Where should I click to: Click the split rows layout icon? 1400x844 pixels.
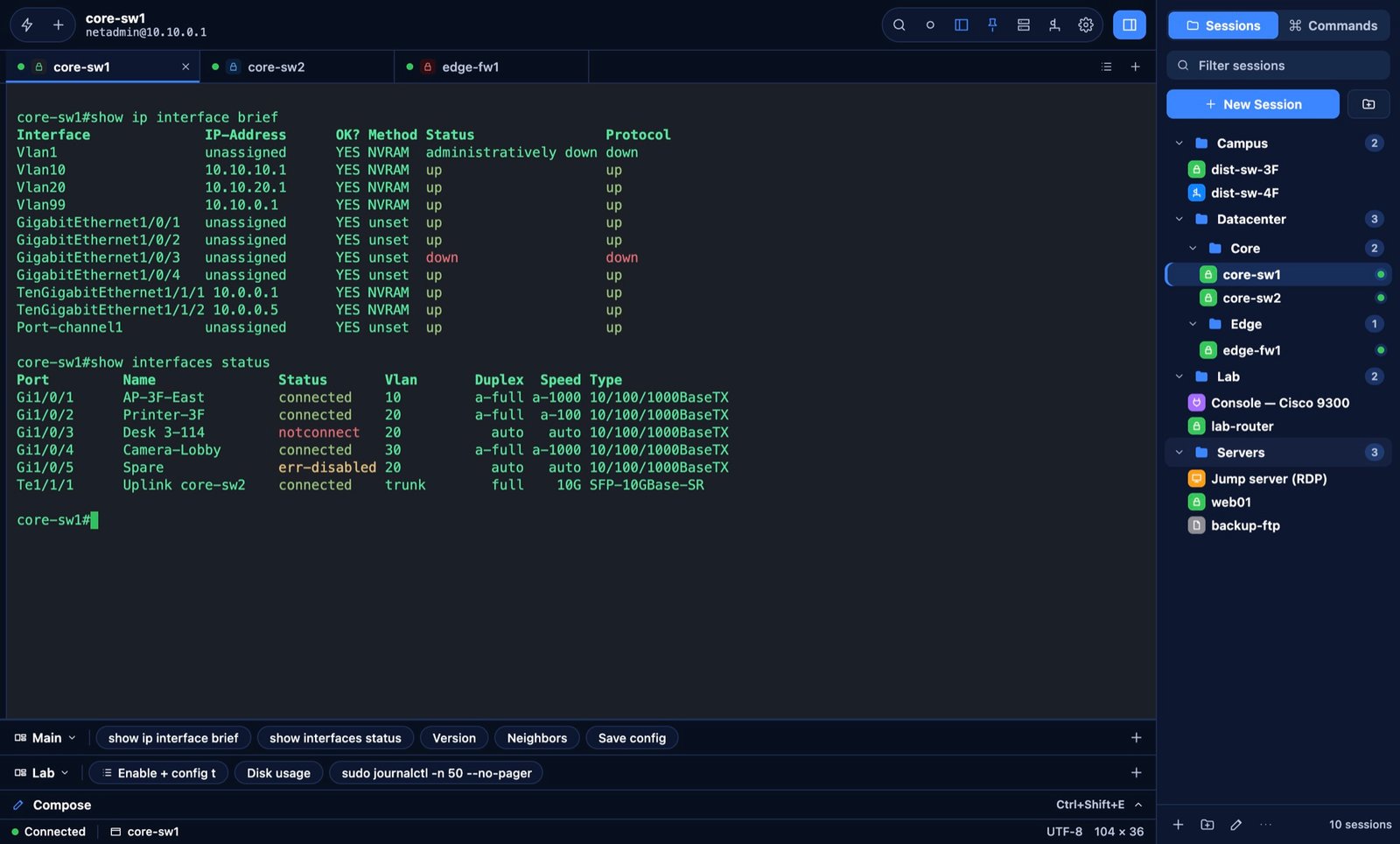(1024, 25)
